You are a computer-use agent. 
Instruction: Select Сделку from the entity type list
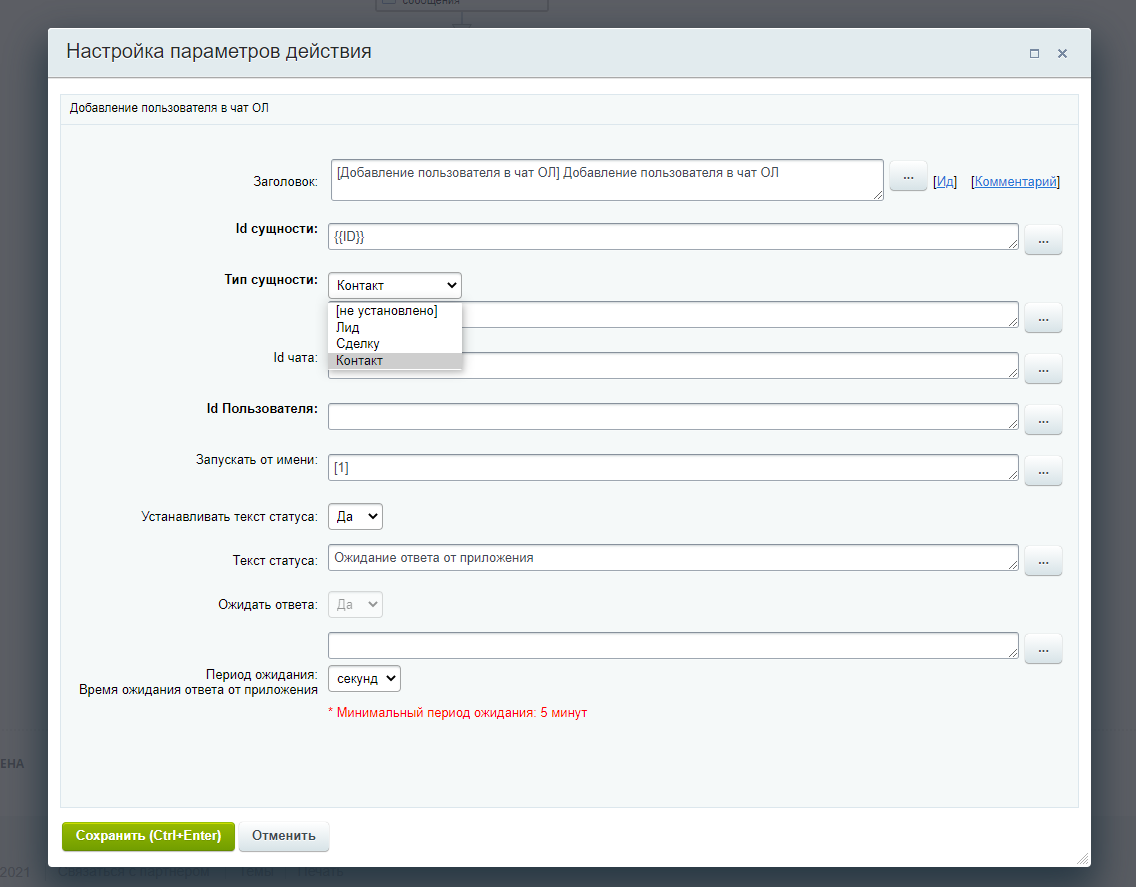(358, 344)
